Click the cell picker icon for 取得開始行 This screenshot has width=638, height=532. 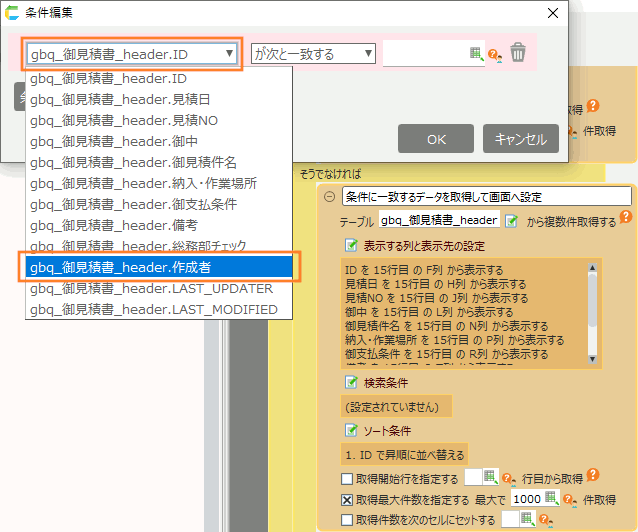tap(491, 477)
